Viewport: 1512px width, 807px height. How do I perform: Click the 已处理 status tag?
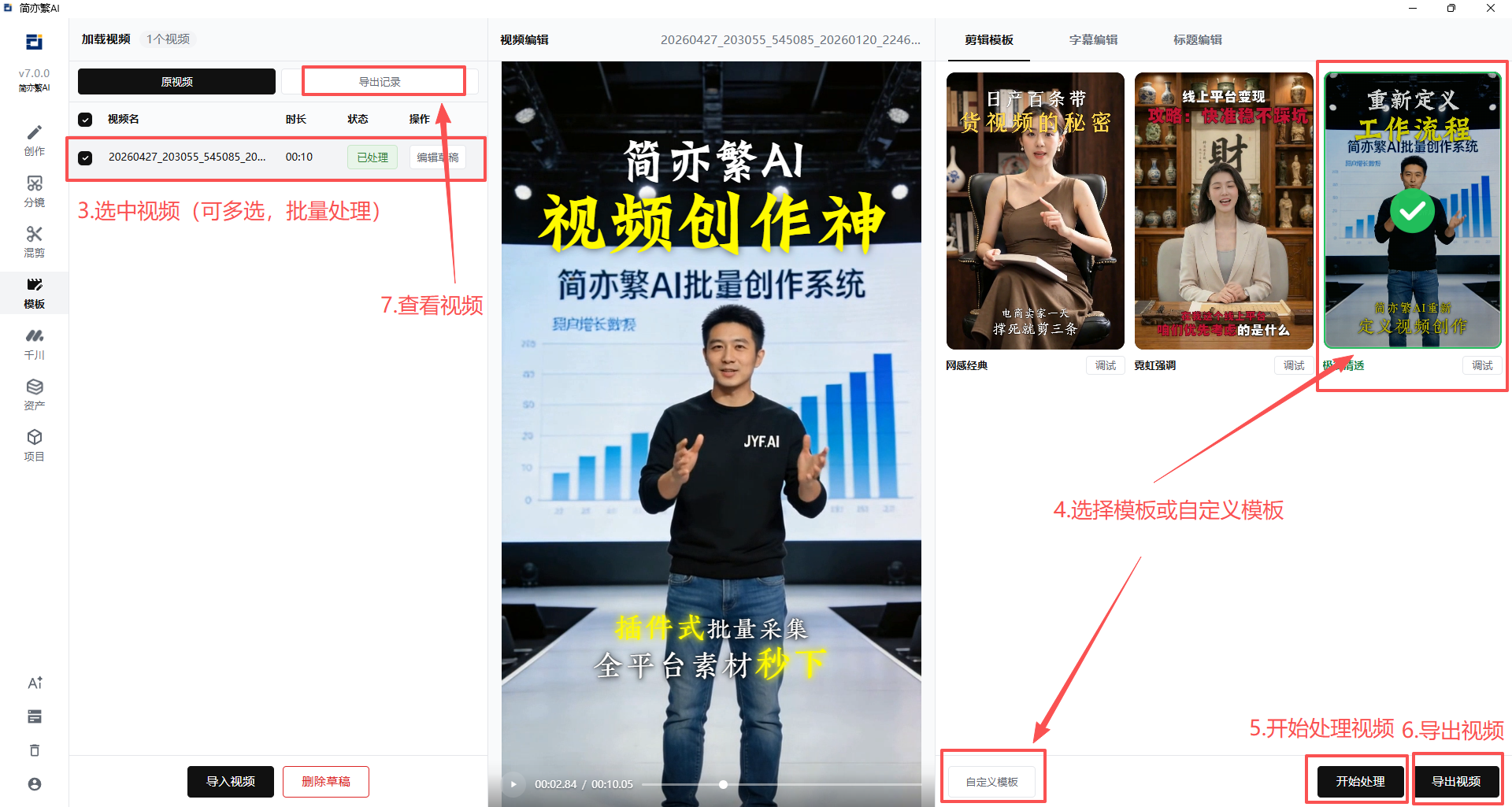click(372, 157)
